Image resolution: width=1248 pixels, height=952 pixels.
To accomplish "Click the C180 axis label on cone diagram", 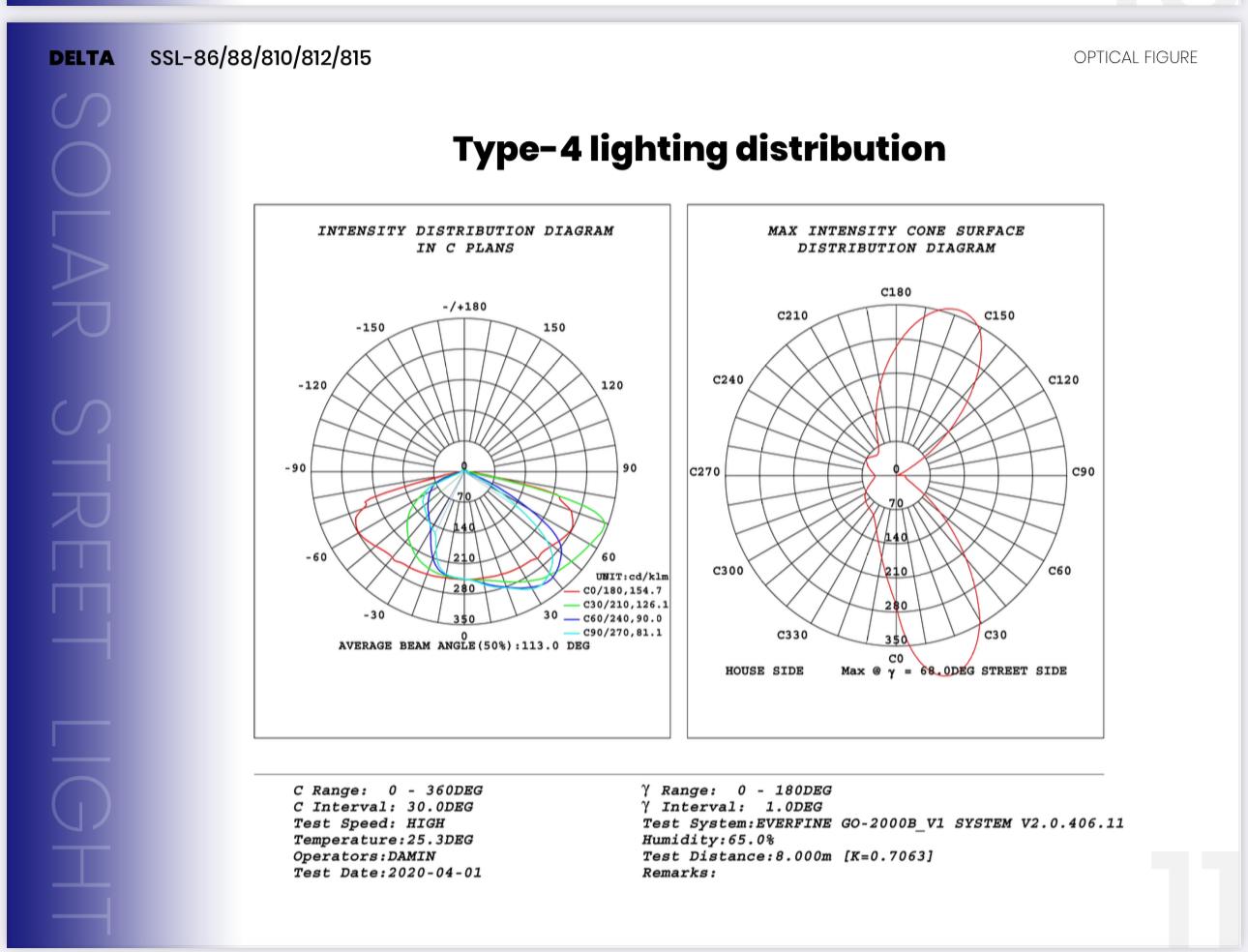I will pos(896,292).
